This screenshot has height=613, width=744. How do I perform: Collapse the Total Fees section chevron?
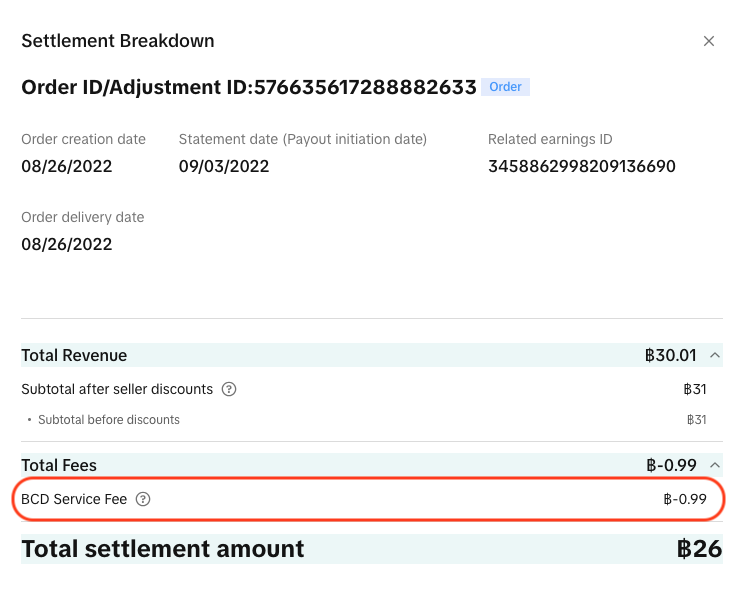(x=714, y=465)
